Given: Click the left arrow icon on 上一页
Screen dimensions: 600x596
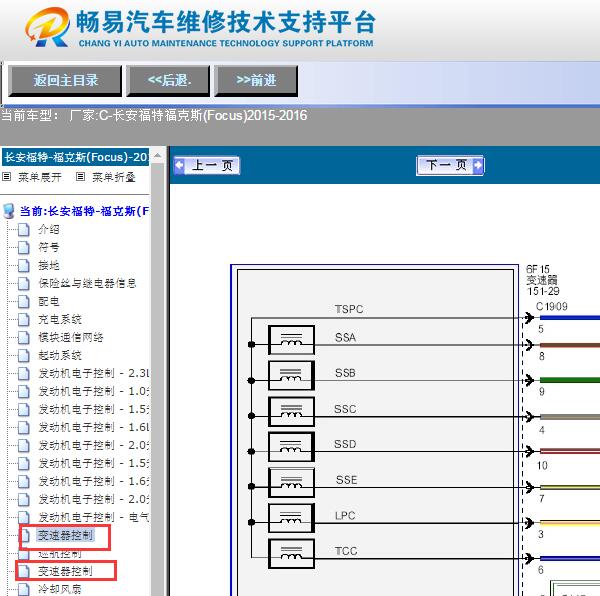Looking at the screenshot, I should (179, 166).
